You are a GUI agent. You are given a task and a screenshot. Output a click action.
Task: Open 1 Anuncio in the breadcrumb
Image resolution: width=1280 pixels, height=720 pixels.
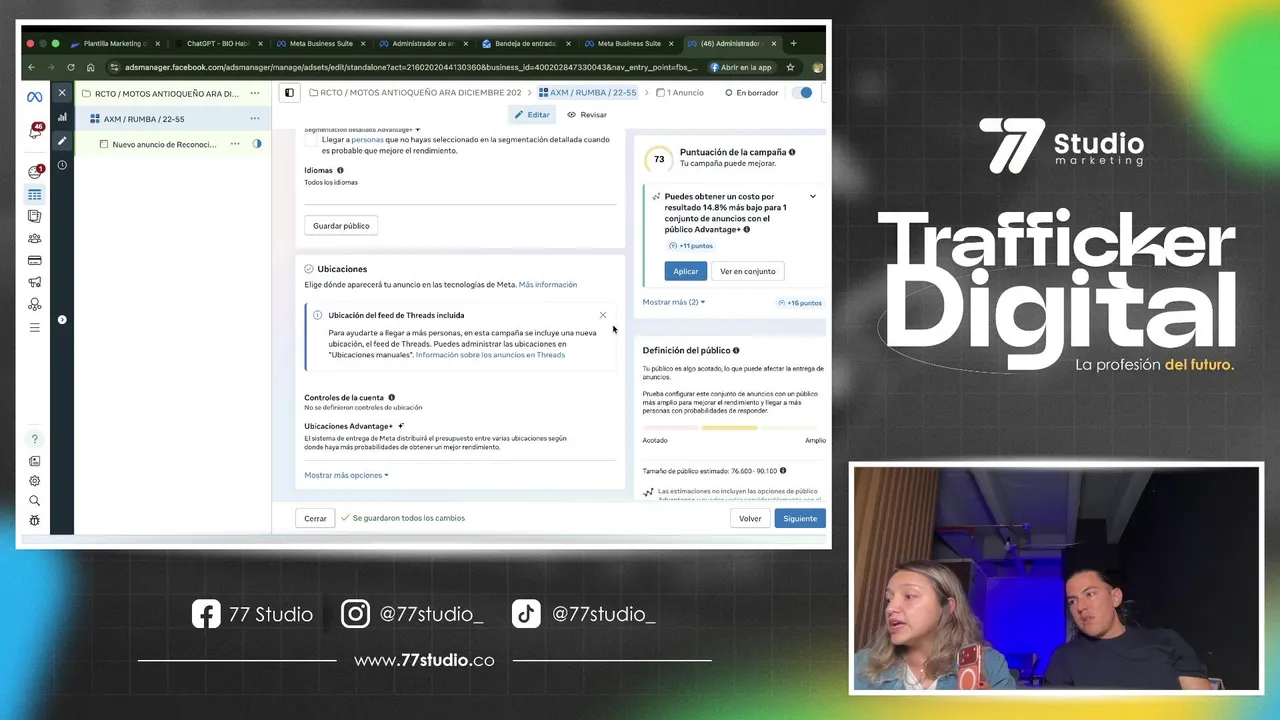click(x=680, y=93)
